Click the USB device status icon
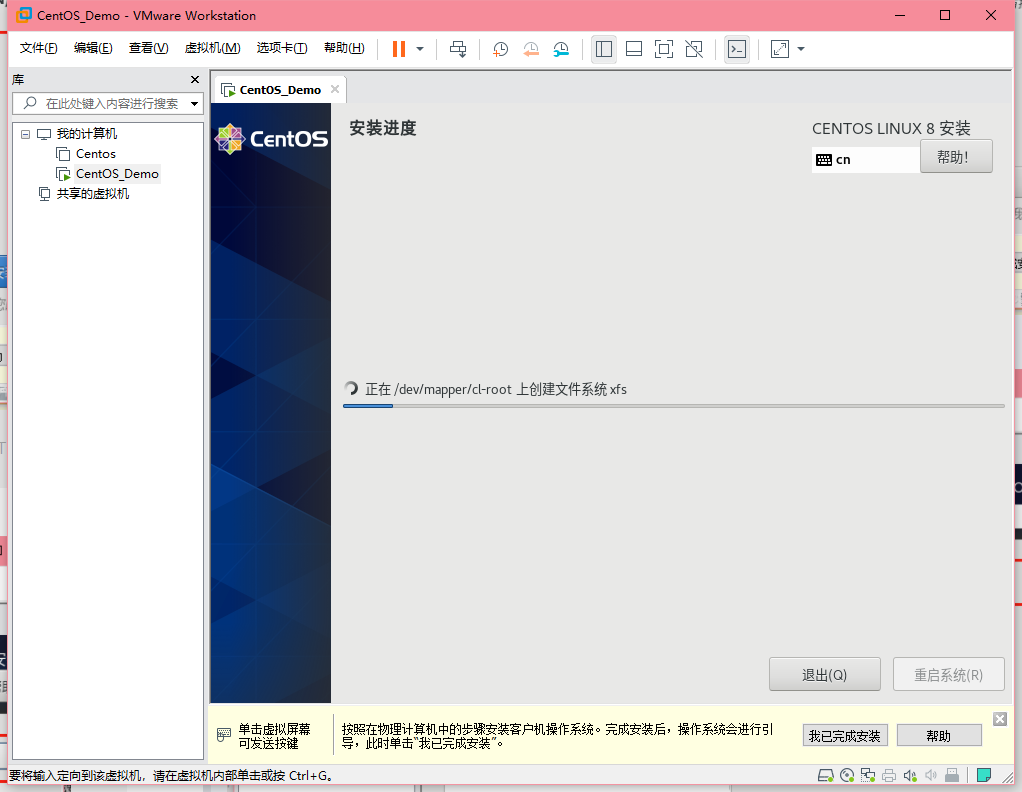Viewport: 1022px width, 792px height. click(952, 775)
